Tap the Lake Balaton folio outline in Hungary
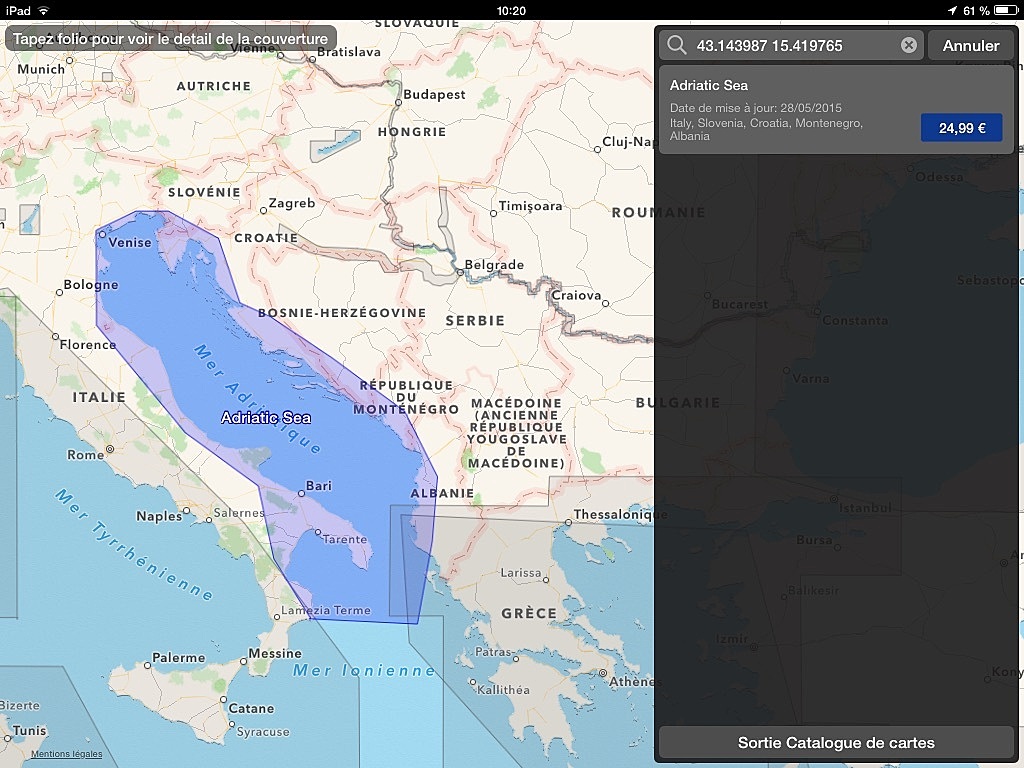The width and height of the screenshot is (1024, 768). 335,146
